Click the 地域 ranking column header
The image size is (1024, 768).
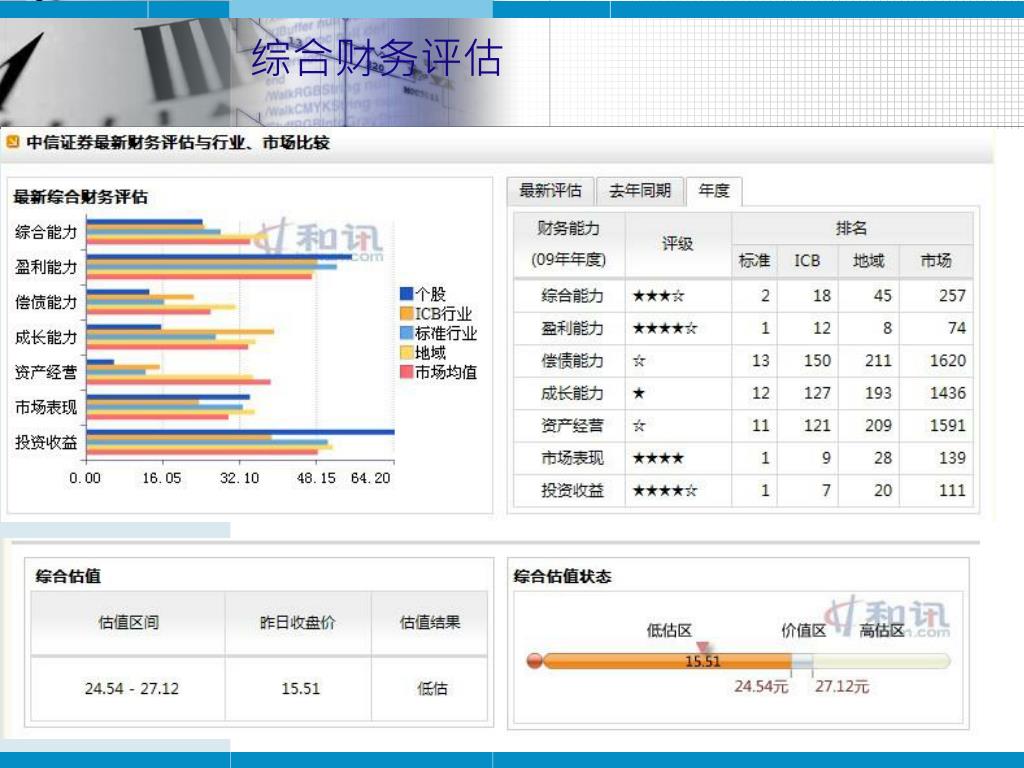[x=869, y=261]
